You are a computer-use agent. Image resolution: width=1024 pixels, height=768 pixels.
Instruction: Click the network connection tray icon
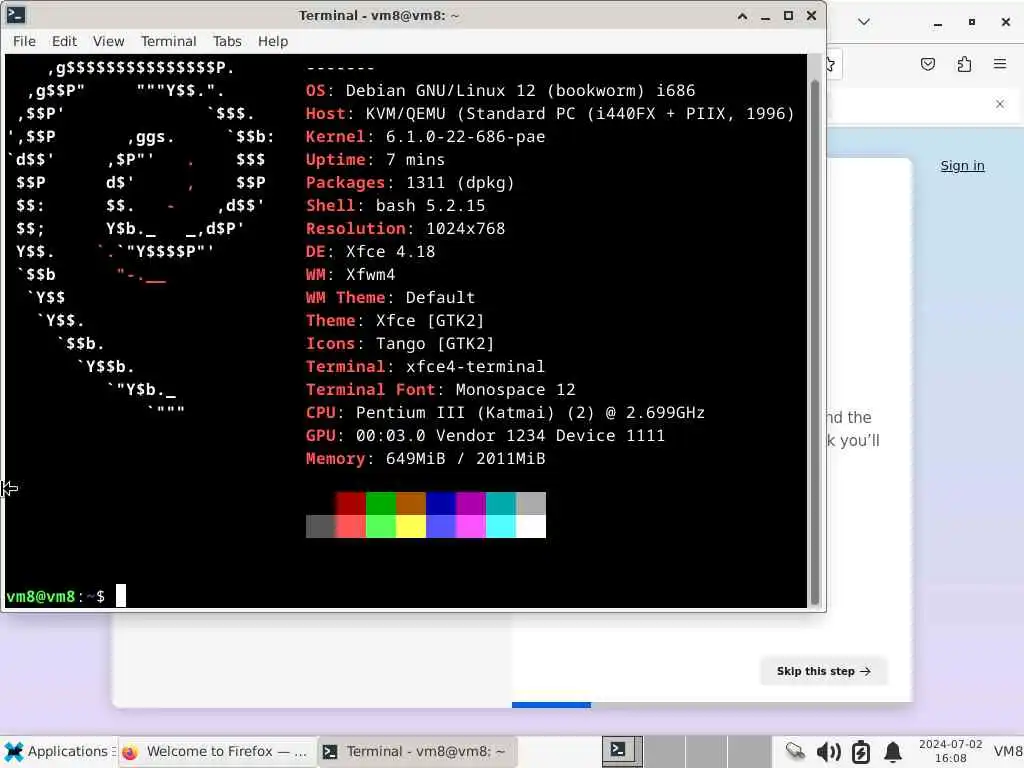pos(795,752)
